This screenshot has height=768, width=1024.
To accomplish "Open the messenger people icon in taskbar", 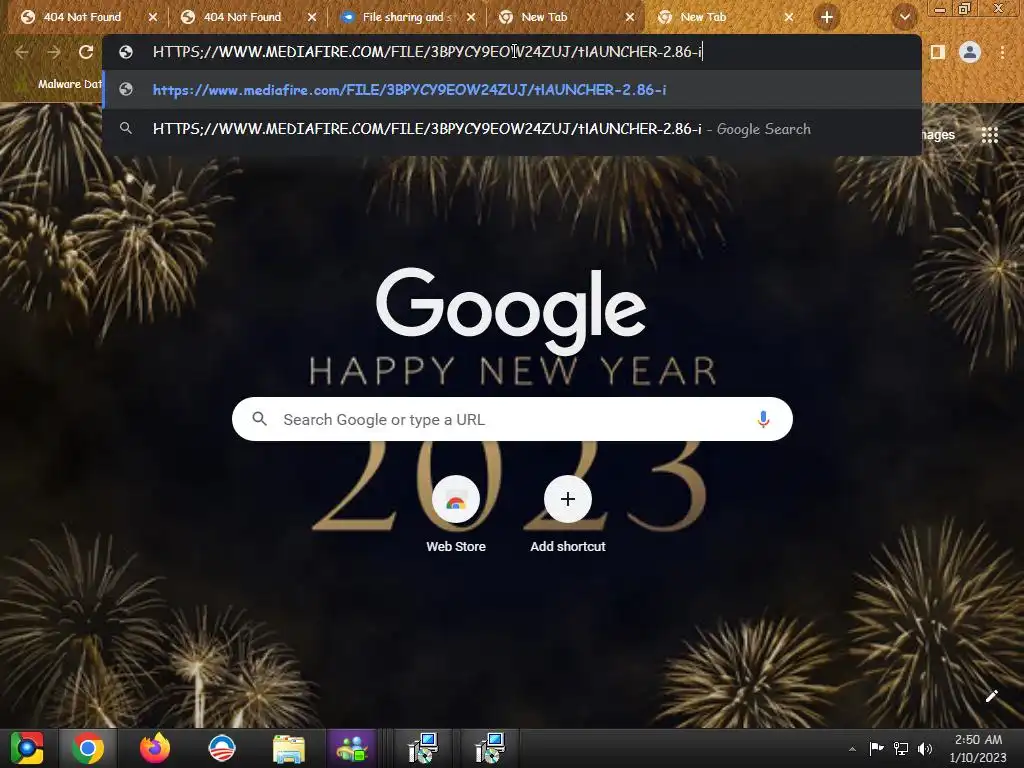I will tap(353, 748).
